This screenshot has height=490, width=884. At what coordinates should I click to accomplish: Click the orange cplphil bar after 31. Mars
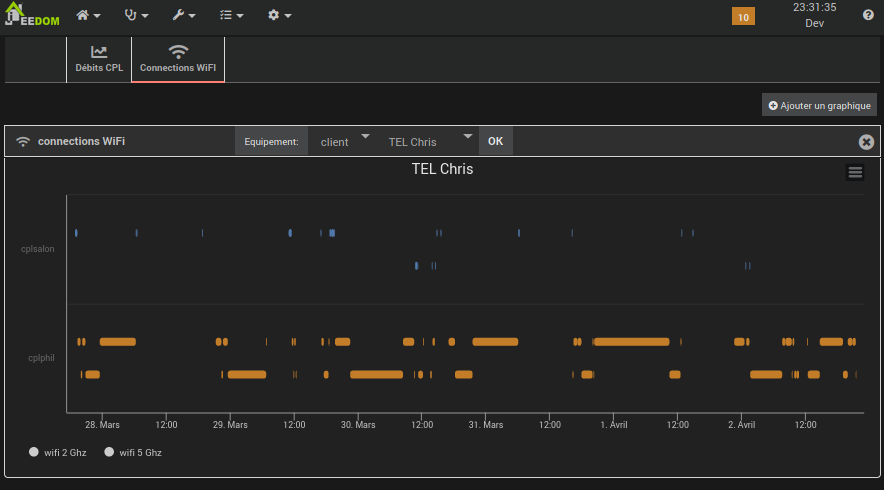pos(495,342)
